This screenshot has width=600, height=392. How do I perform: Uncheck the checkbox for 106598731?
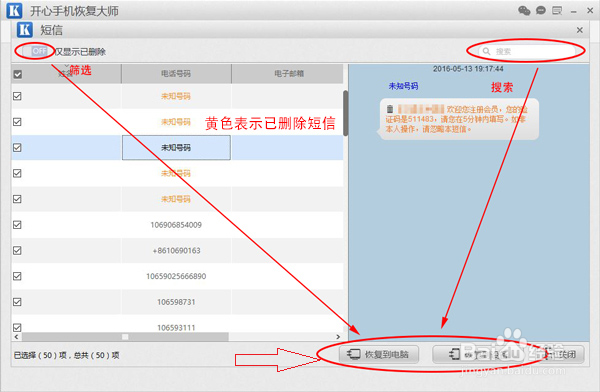click(17, 302)
